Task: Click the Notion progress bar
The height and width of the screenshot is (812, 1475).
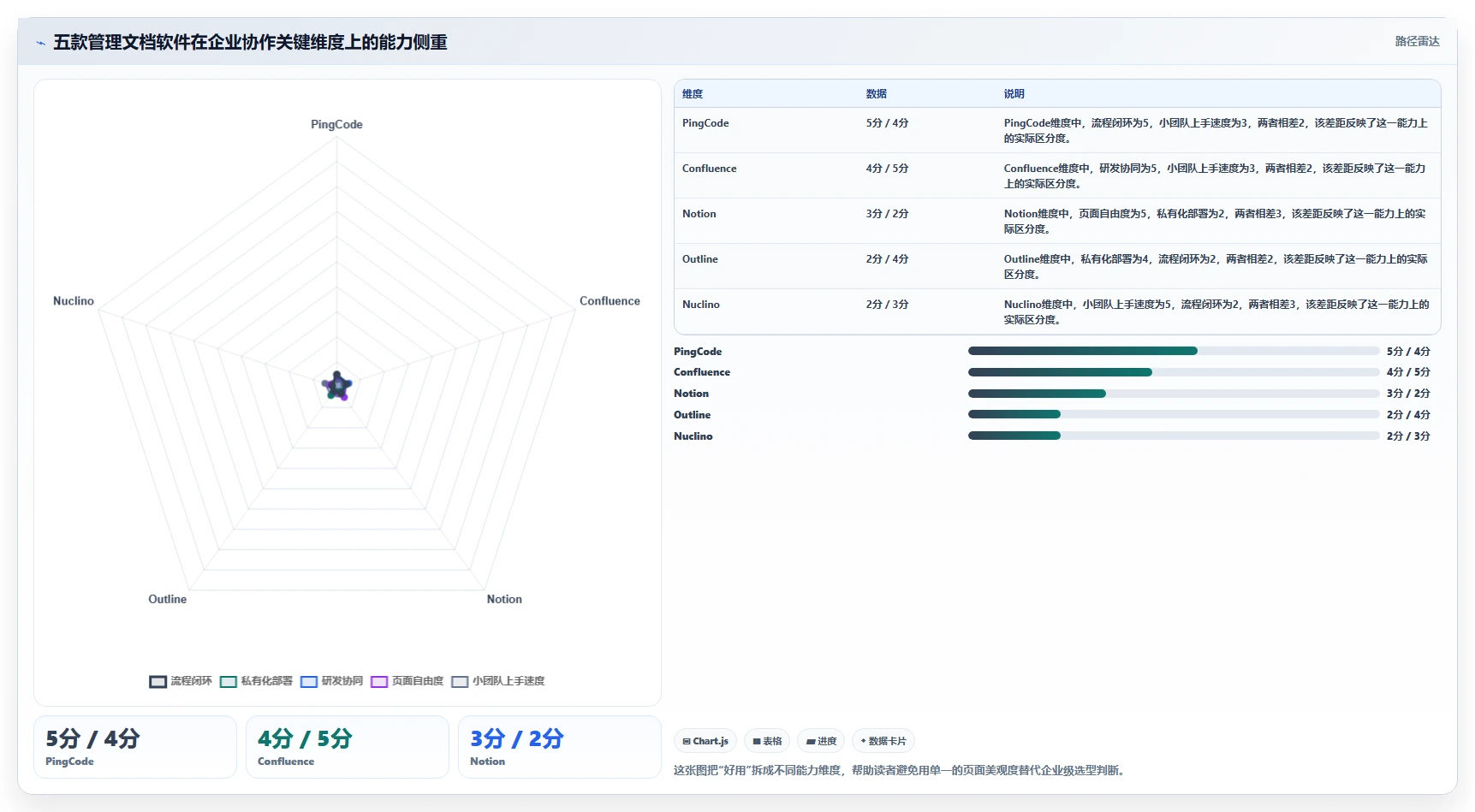Action: (1174, 394)
